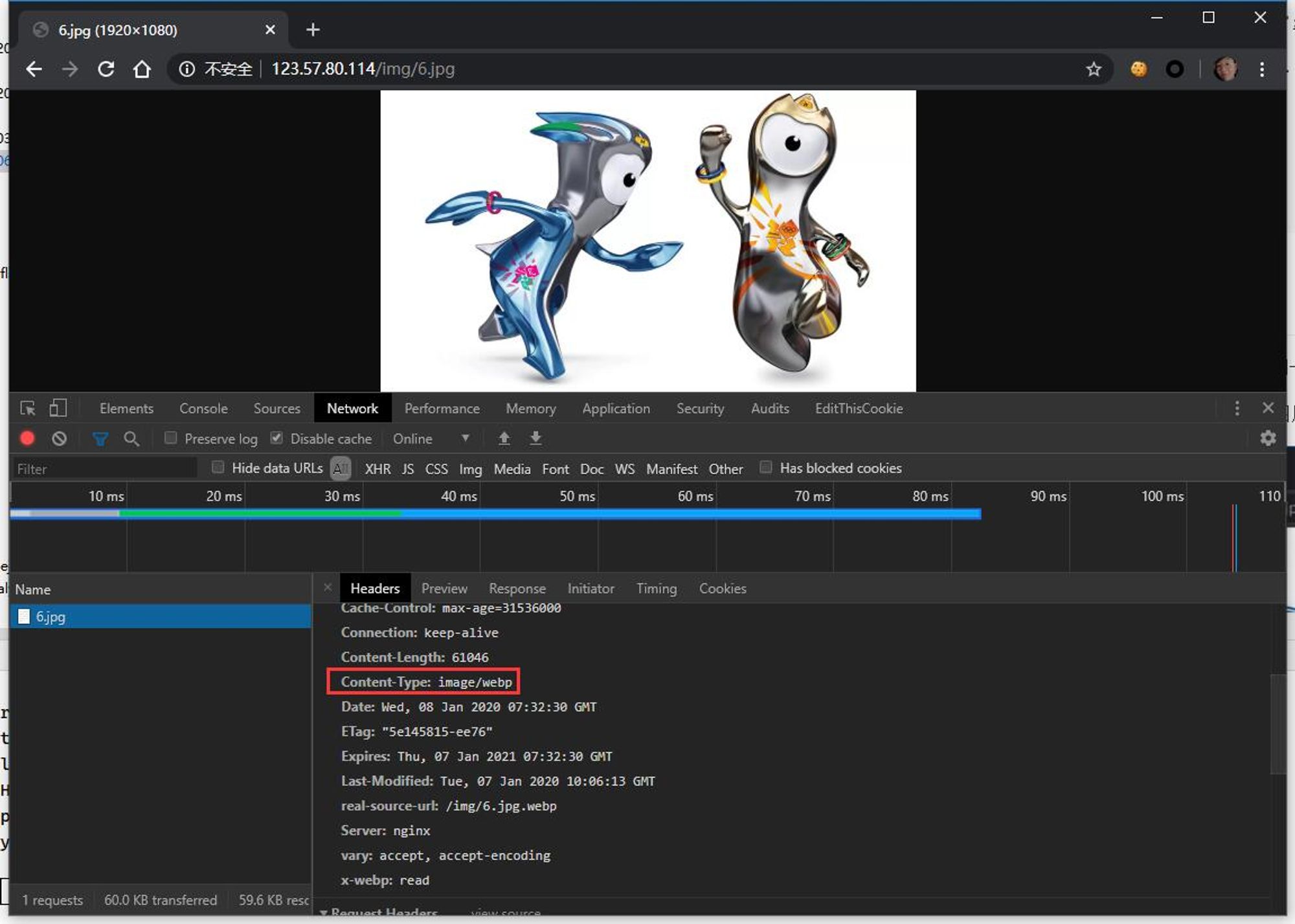The image size is (1295, 924).
Task: Show the request Cookies tab
Action: click(723, 589)
